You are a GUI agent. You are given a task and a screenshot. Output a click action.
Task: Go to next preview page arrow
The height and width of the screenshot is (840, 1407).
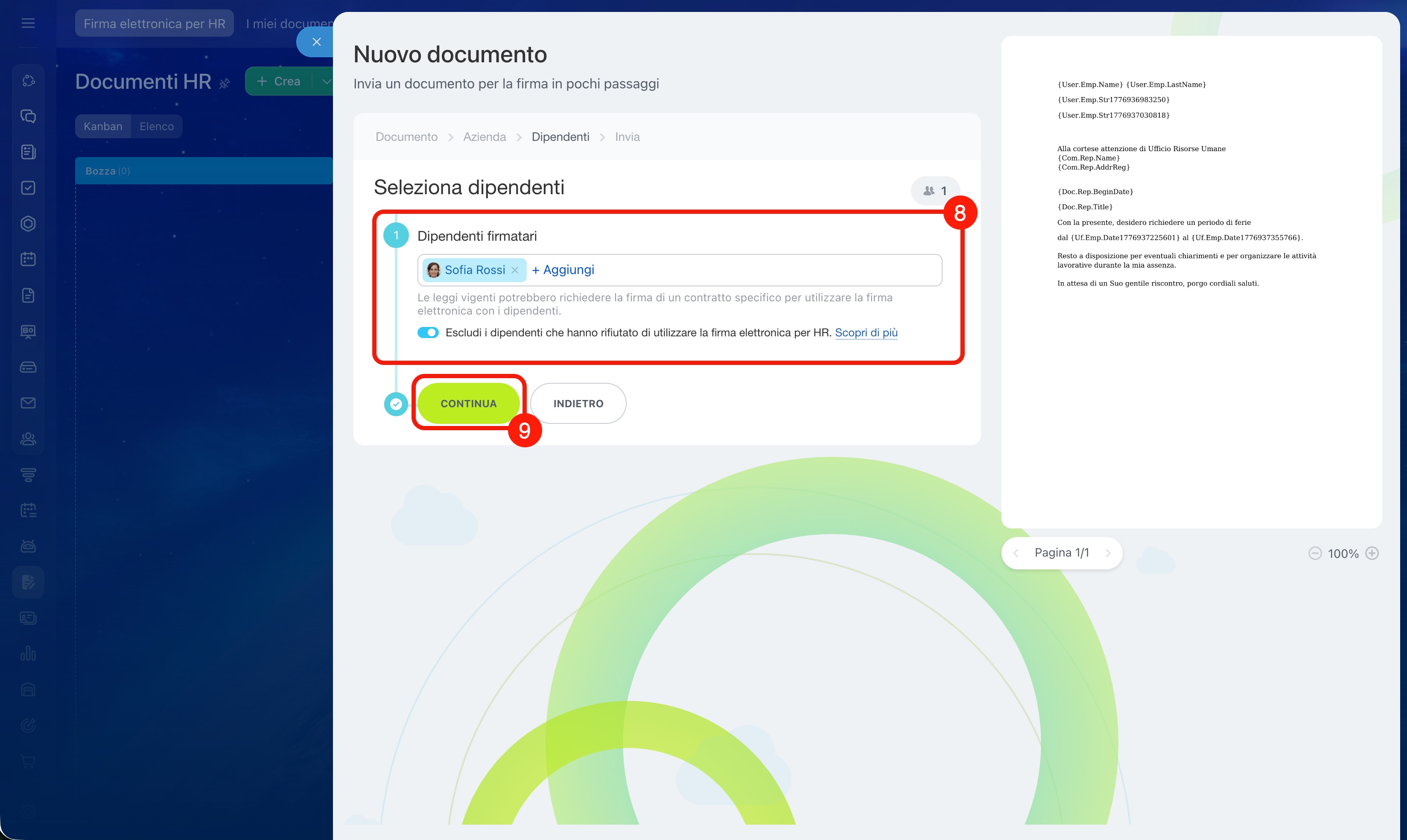1108,553
